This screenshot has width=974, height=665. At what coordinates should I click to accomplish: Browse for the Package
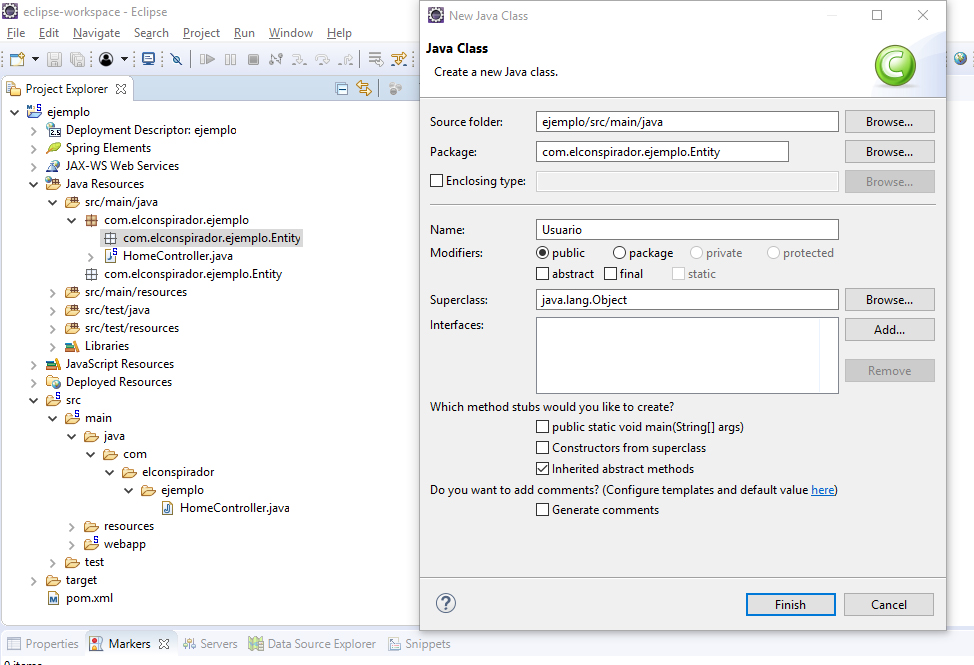890,152
